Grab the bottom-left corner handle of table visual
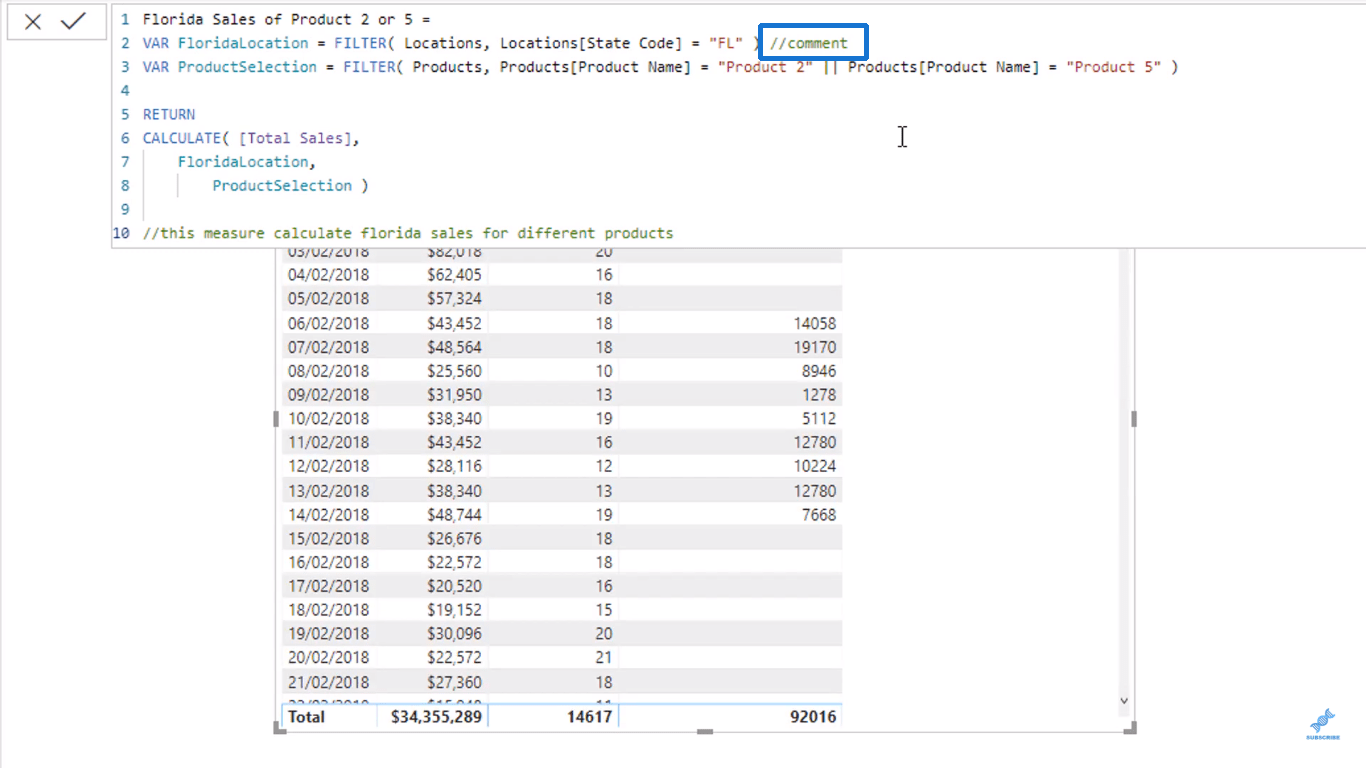Viewport: 1366px width, 768px height. (x=279, y=729)
